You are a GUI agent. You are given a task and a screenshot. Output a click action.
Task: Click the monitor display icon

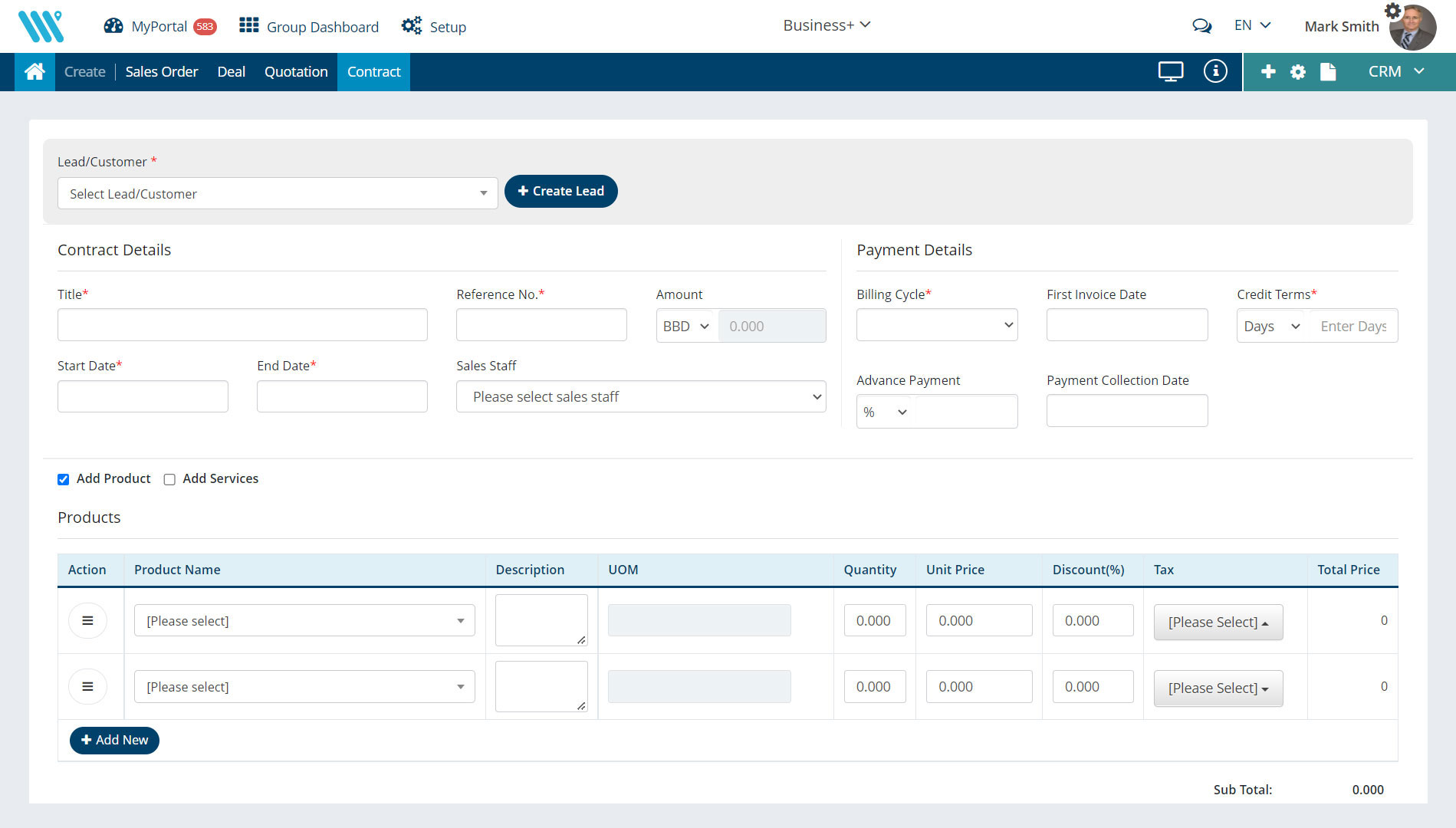(x=1170, y=71)
